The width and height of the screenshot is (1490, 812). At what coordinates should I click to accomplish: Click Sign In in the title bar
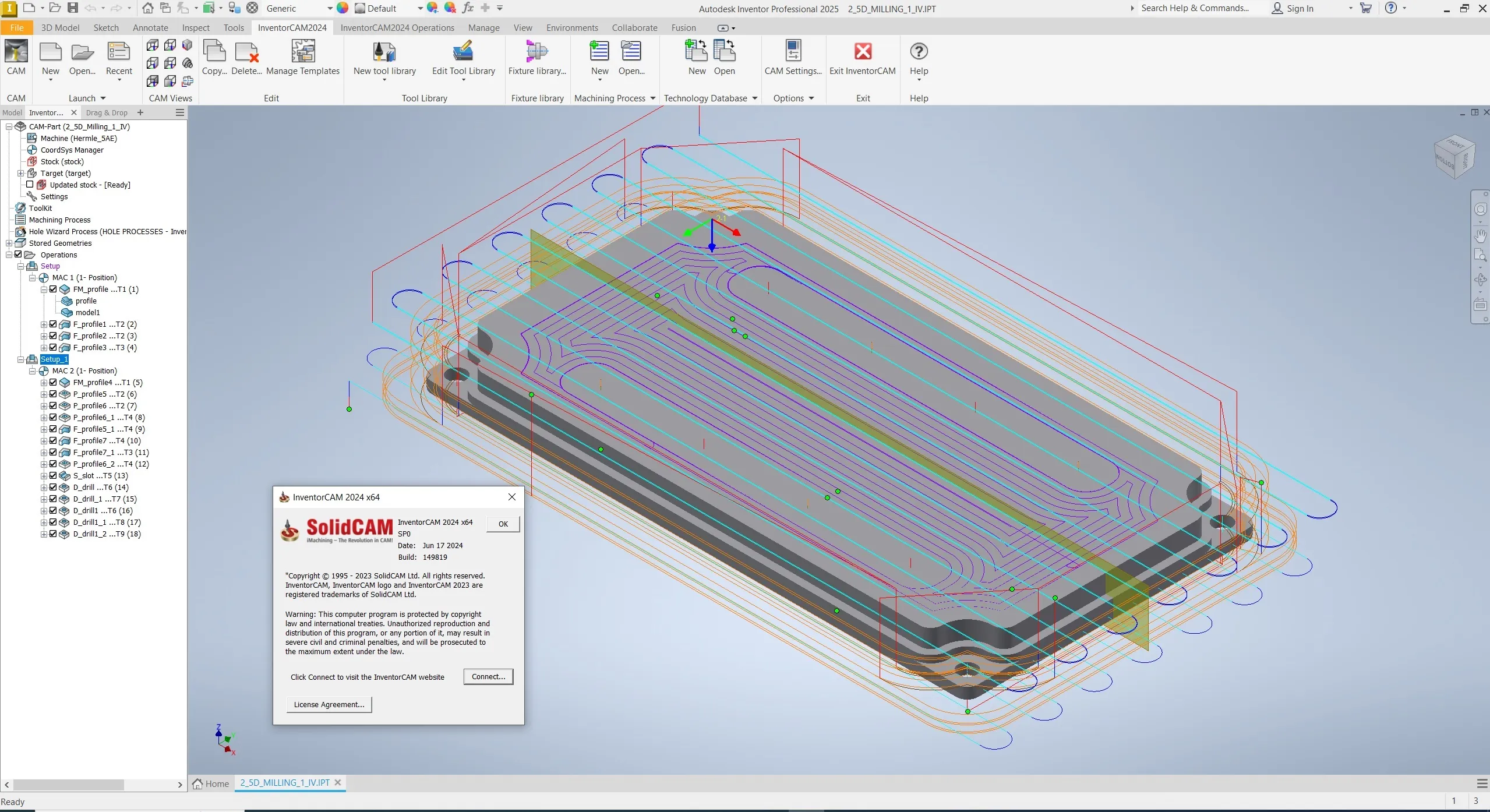coord(1293,8)
